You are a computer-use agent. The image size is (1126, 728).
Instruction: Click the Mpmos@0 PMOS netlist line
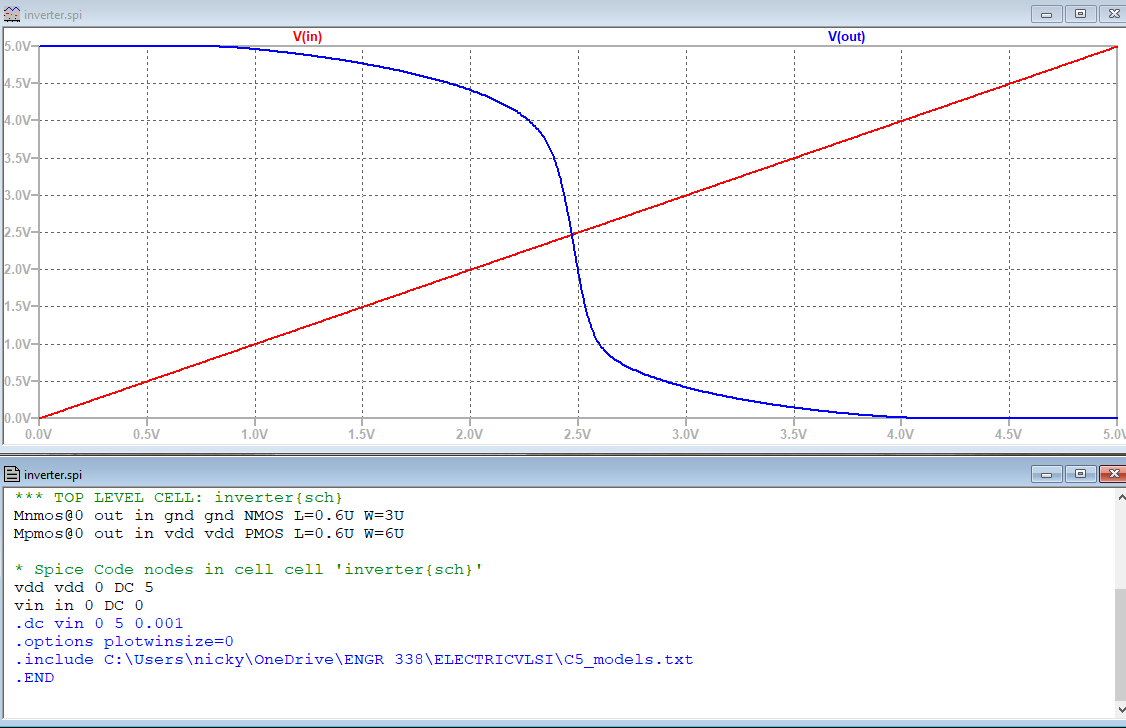209,533
